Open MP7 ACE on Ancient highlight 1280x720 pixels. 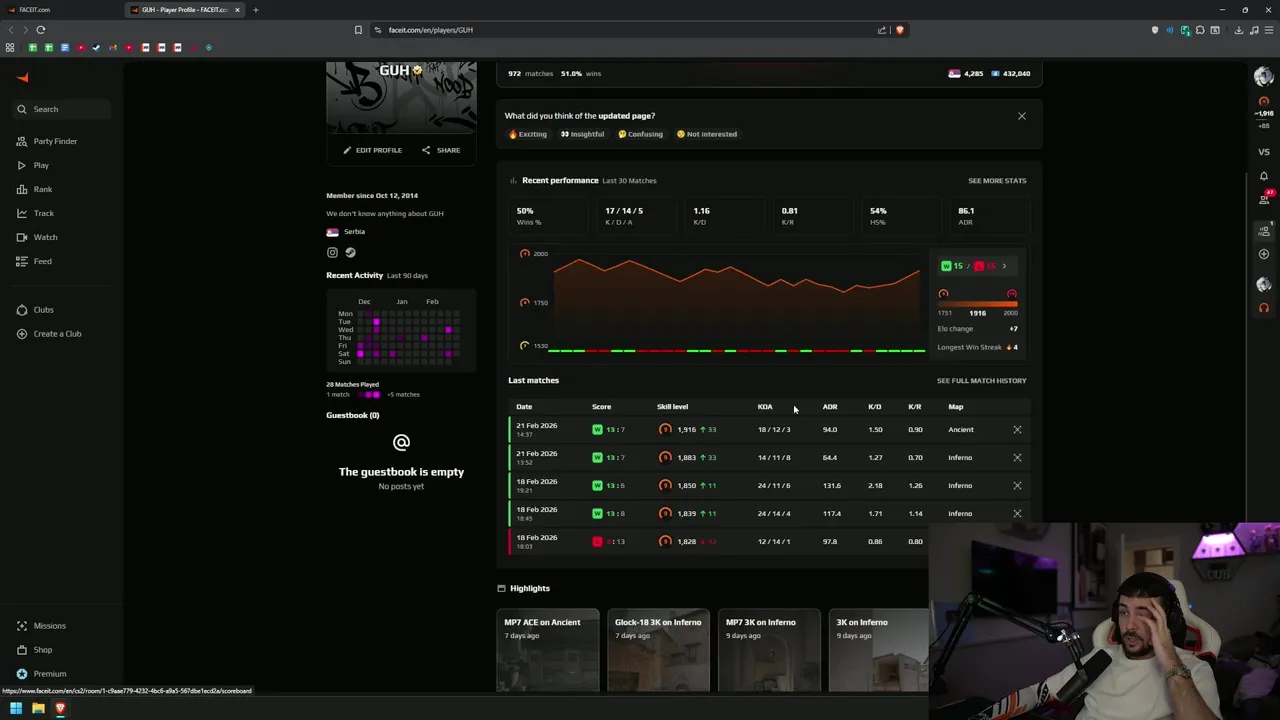547,650
